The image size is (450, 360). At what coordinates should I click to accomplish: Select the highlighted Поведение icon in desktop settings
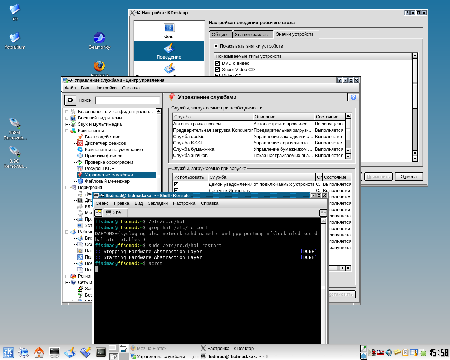[x=169, y=51]
